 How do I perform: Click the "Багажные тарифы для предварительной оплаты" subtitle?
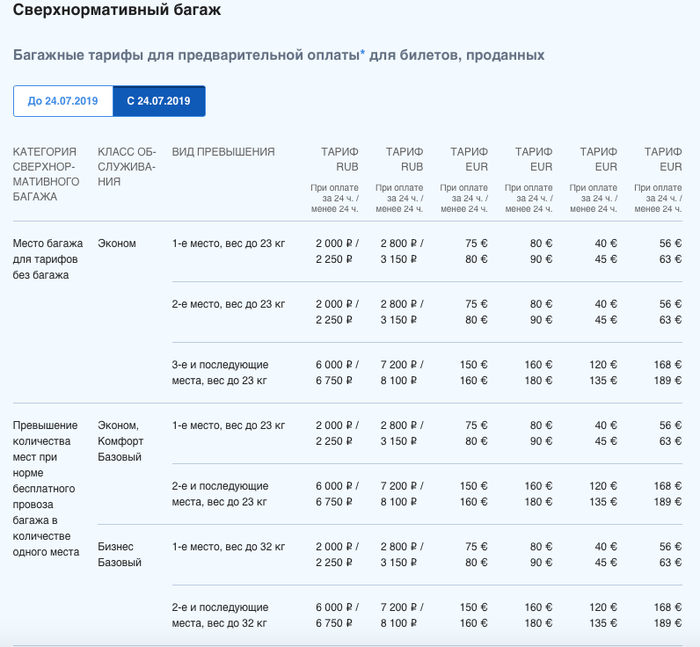pos(185,55)
